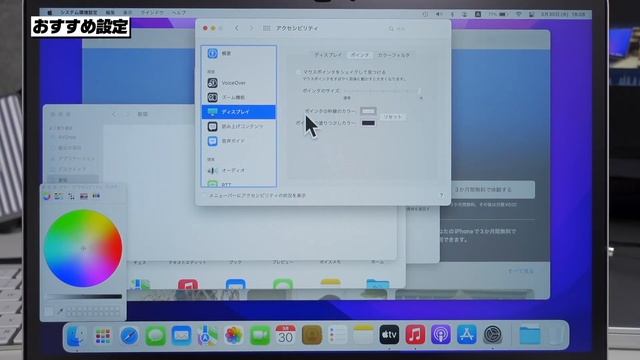This screenshot has width=640, height=360.
Task: Select the 概要 item in Accessibility sidebar
Action: coord(239,53)
